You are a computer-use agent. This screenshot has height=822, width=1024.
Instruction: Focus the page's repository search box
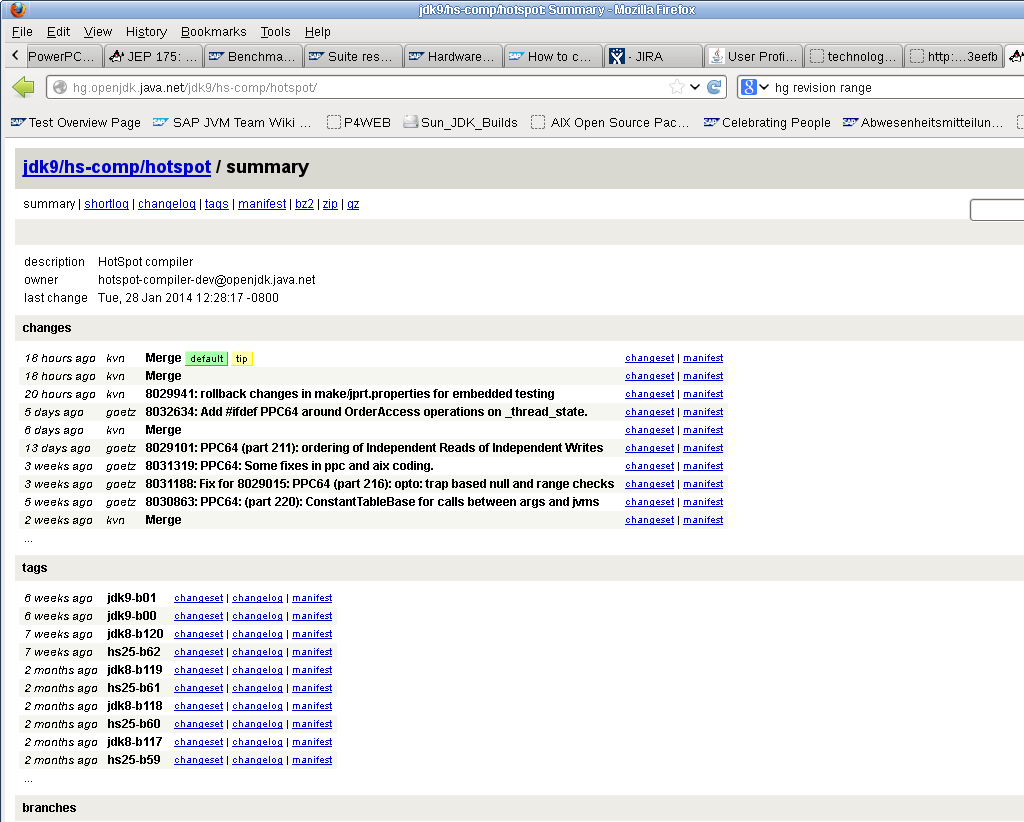point(997,210)
